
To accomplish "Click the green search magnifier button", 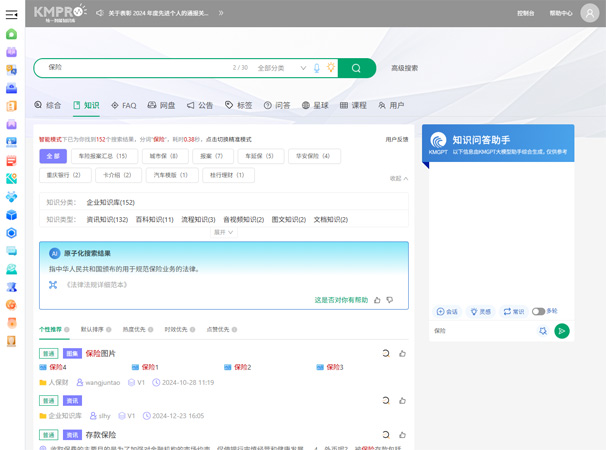I will pos(356,68).
